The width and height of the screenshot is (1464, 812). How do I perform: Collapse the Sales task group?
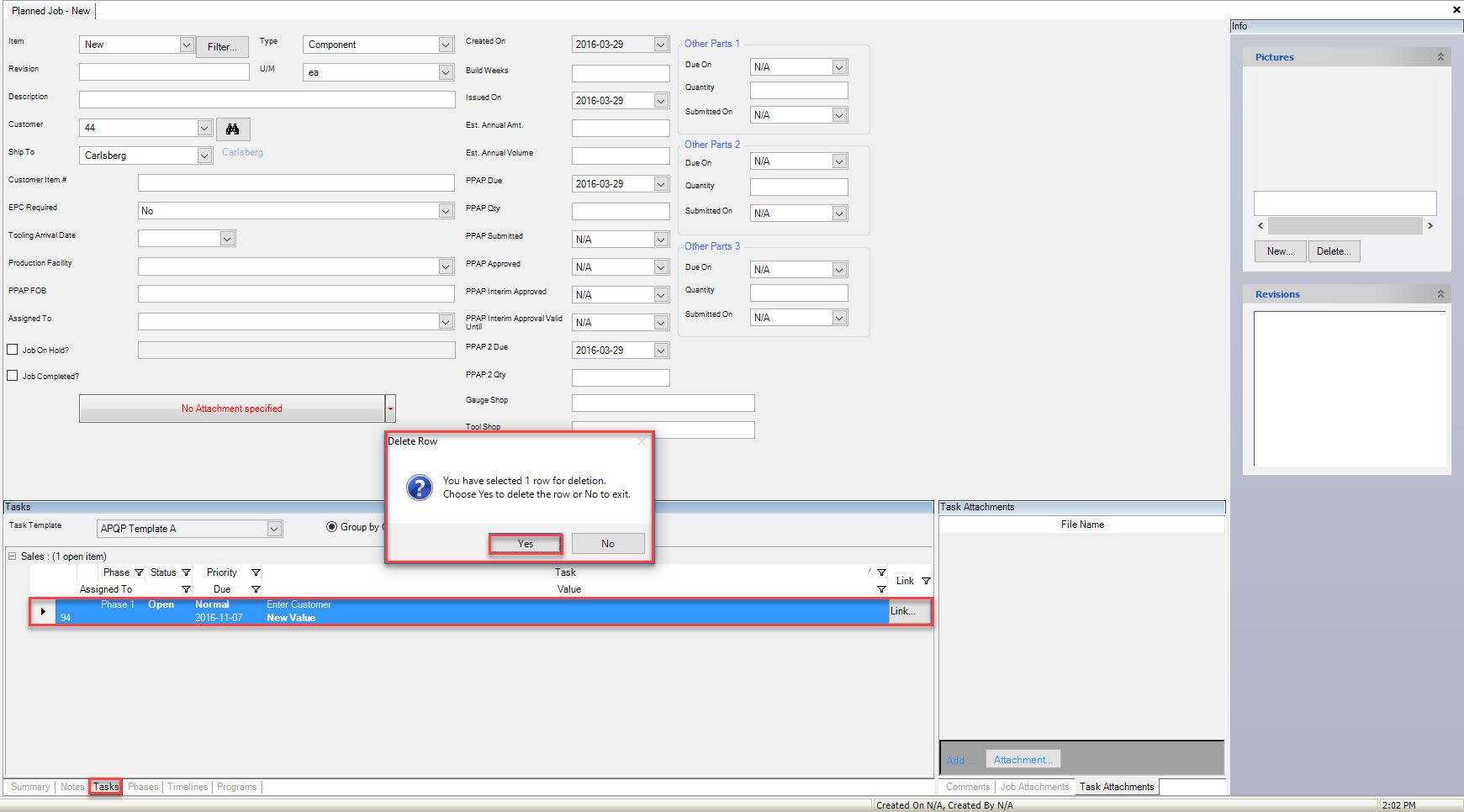[x=13, y=556]
